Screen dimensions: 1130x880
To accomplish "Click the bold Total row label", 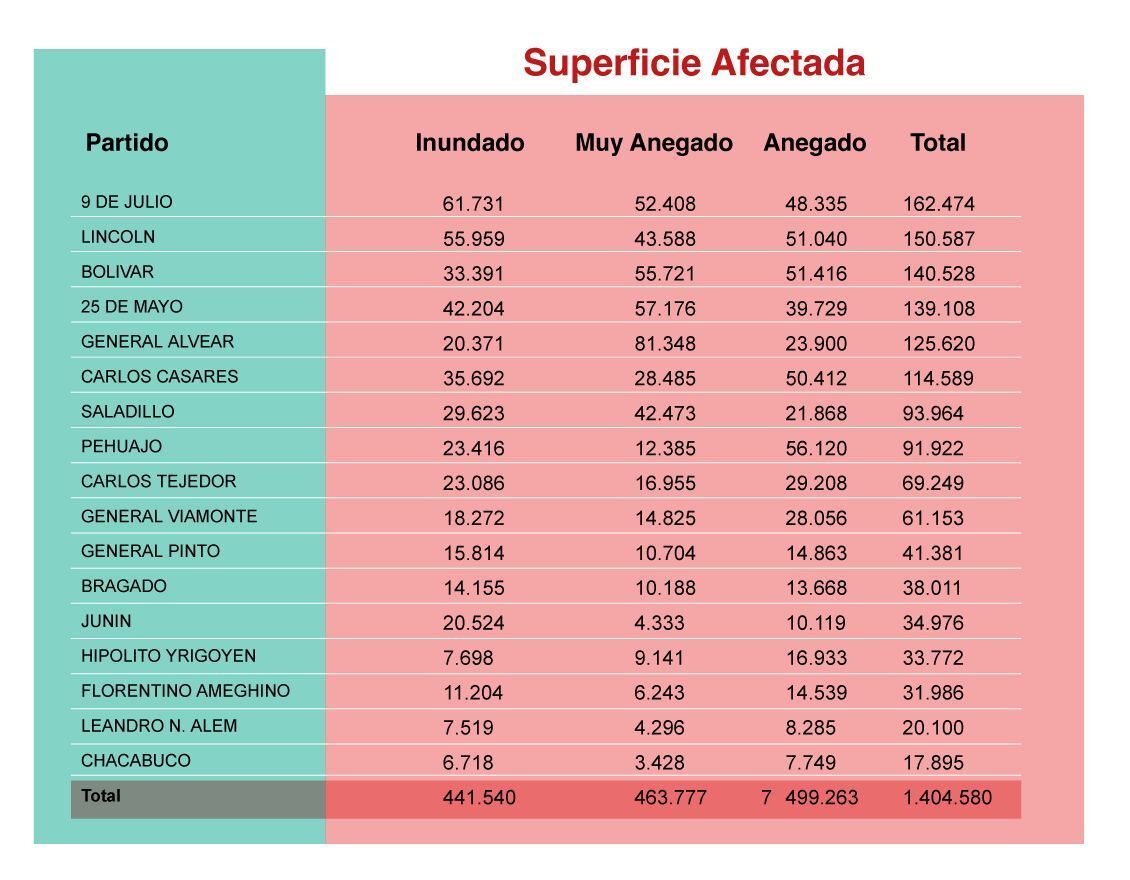I will 101,796.
